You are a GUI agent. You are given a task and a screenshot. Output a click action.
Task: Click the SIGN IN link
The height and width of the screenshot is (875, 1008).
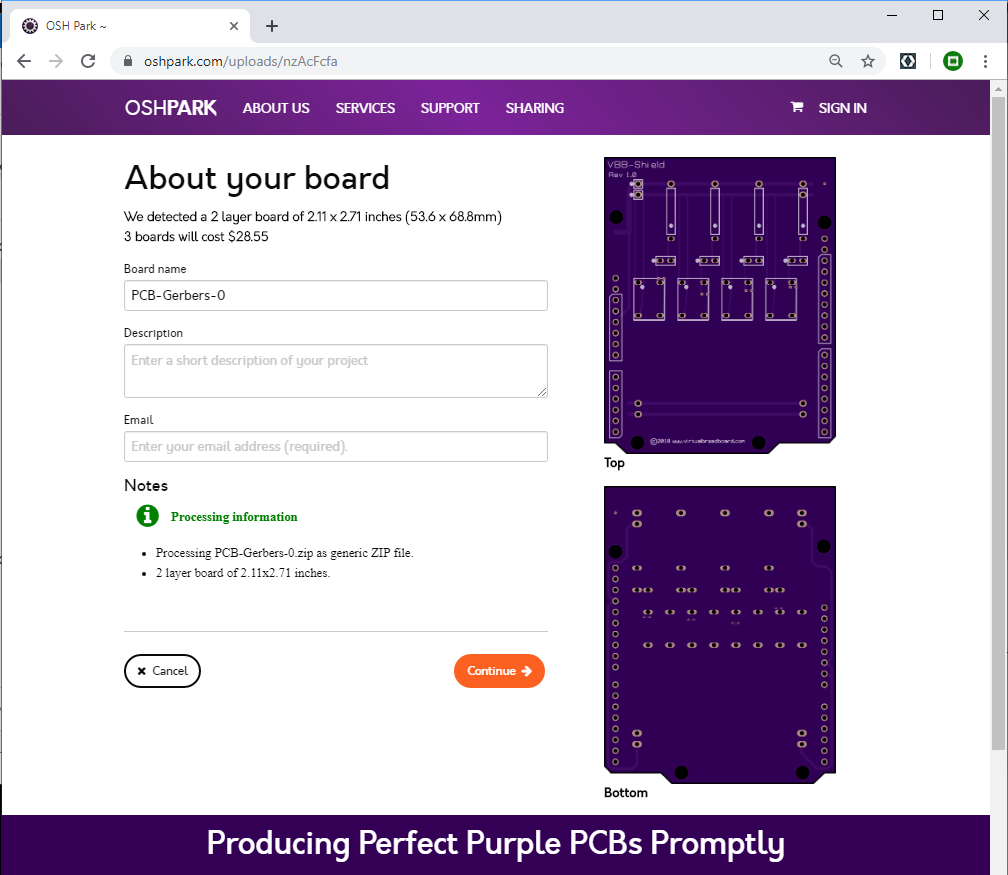[842, 108]
